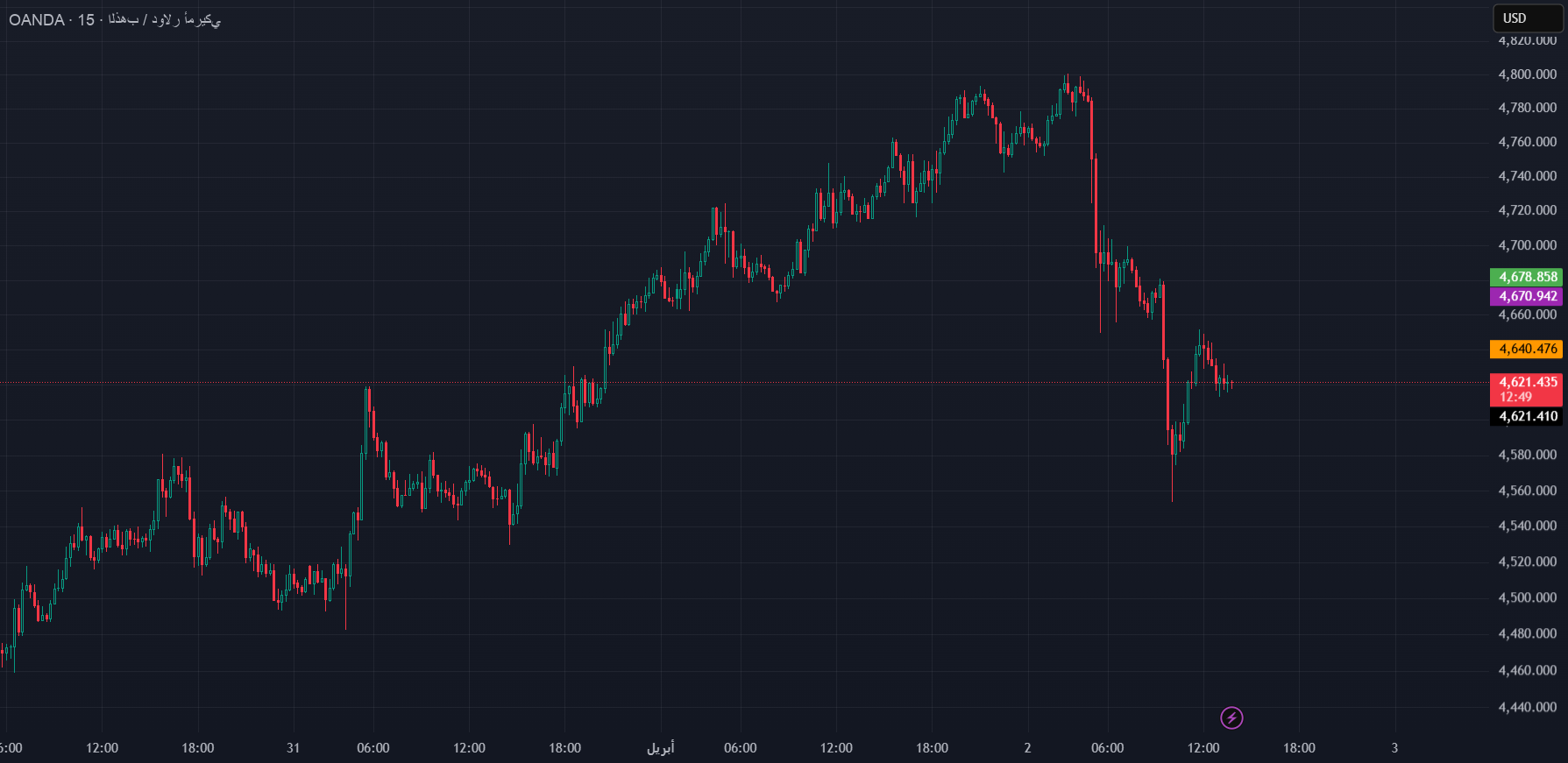Click 4,540.000 on the price scale
This screenshot has height=763, width=1568.
[1527, 526]
